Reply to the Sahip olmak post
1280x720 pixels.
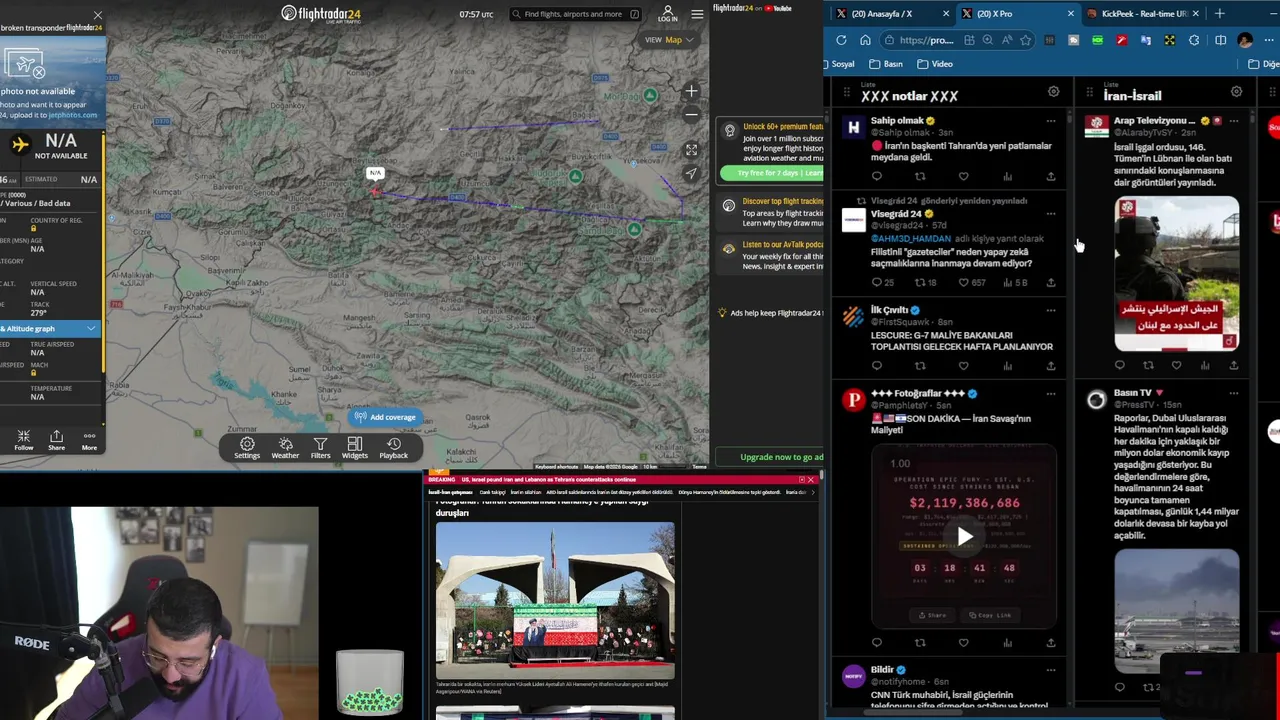point(877,176)
